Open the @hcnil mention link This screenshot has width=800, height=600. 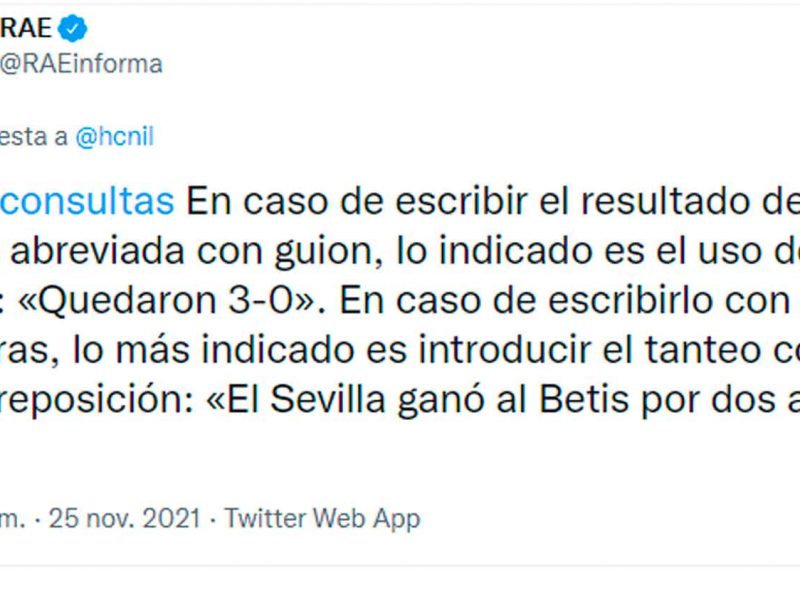point(115,137)
